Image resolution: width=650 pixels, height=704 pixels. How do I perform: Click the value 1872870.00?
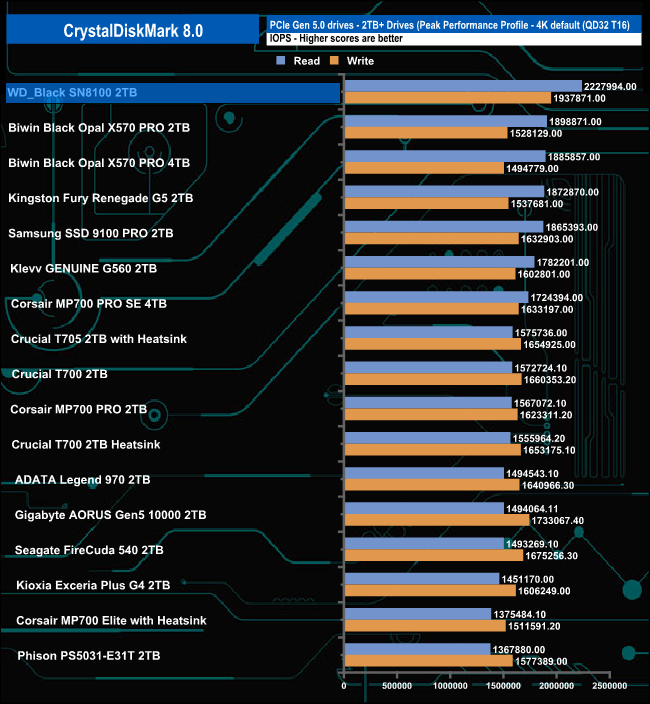pyautogui.click(x=572, y=192)
